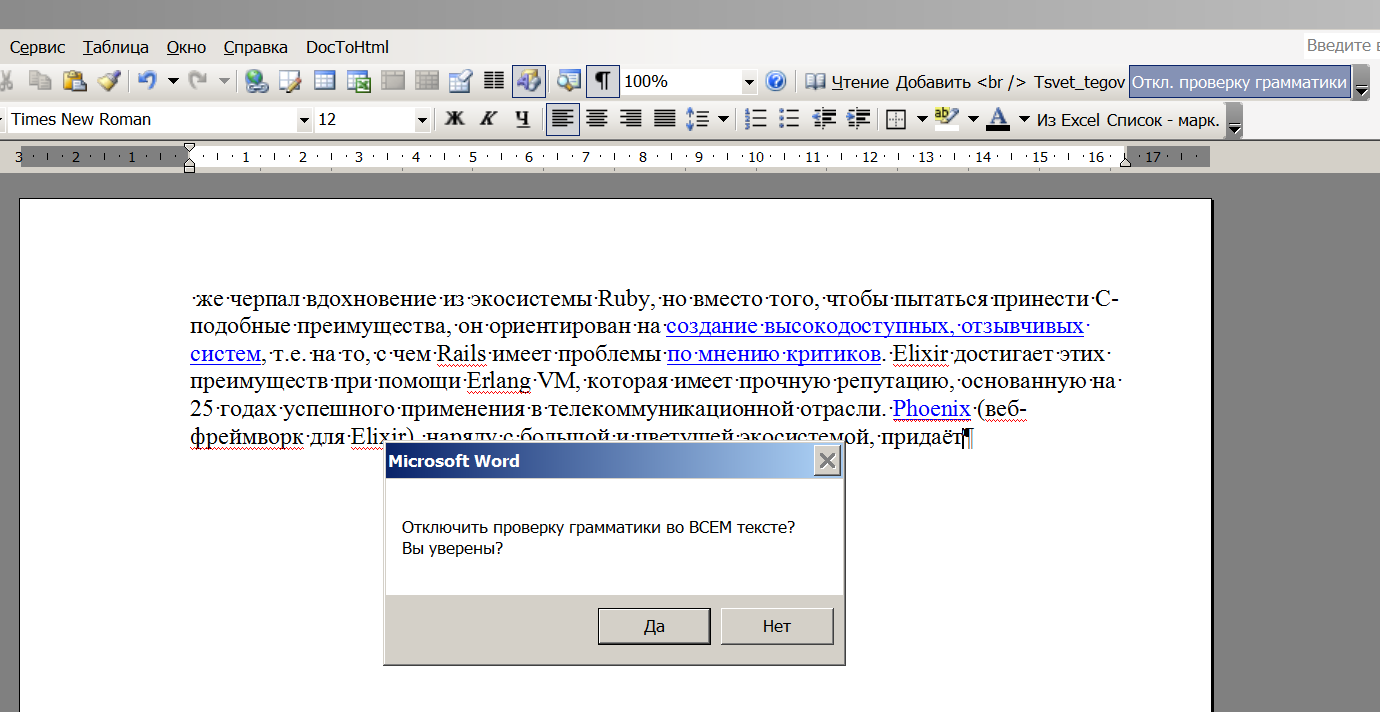Apply numbered list formatting

pyautogui.click(x=757, y=119)
